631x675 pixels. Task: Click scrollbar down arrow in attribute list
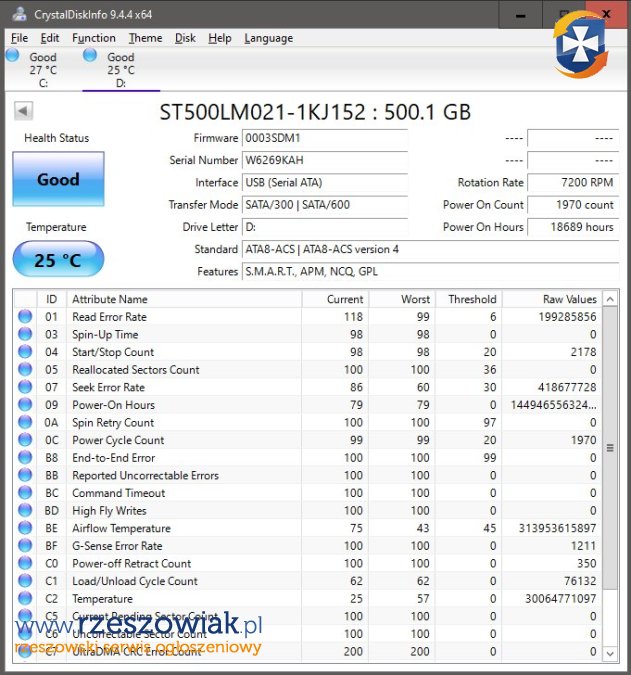click(610, 653)
